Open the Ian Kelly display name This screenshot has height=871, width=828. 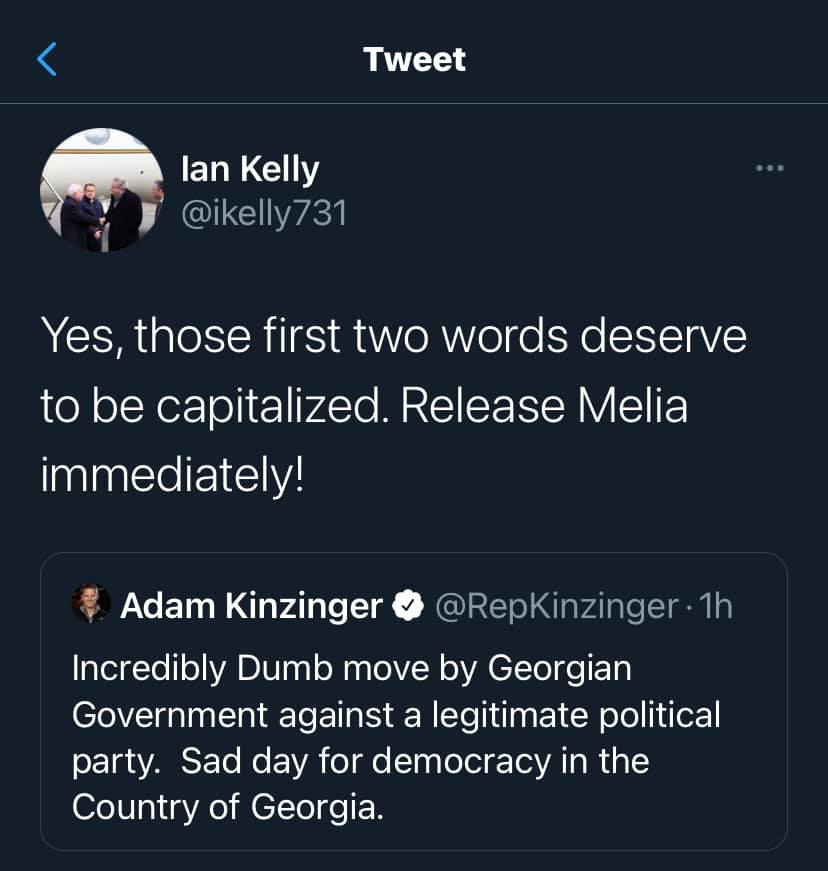(250, 169)
